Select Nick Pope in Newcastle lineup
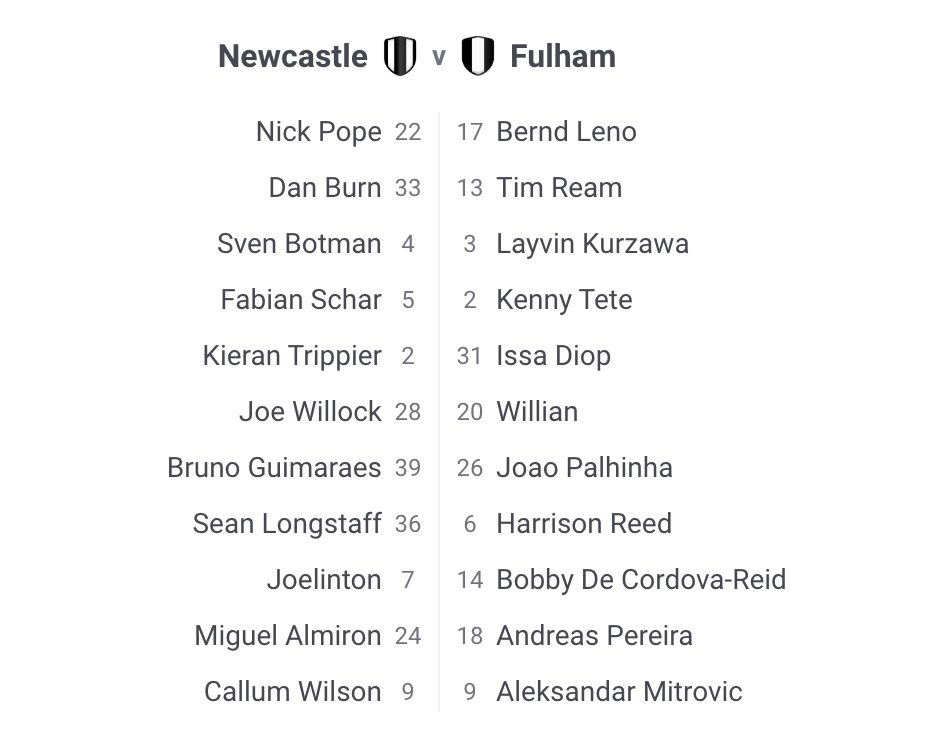 coord(319,132)
